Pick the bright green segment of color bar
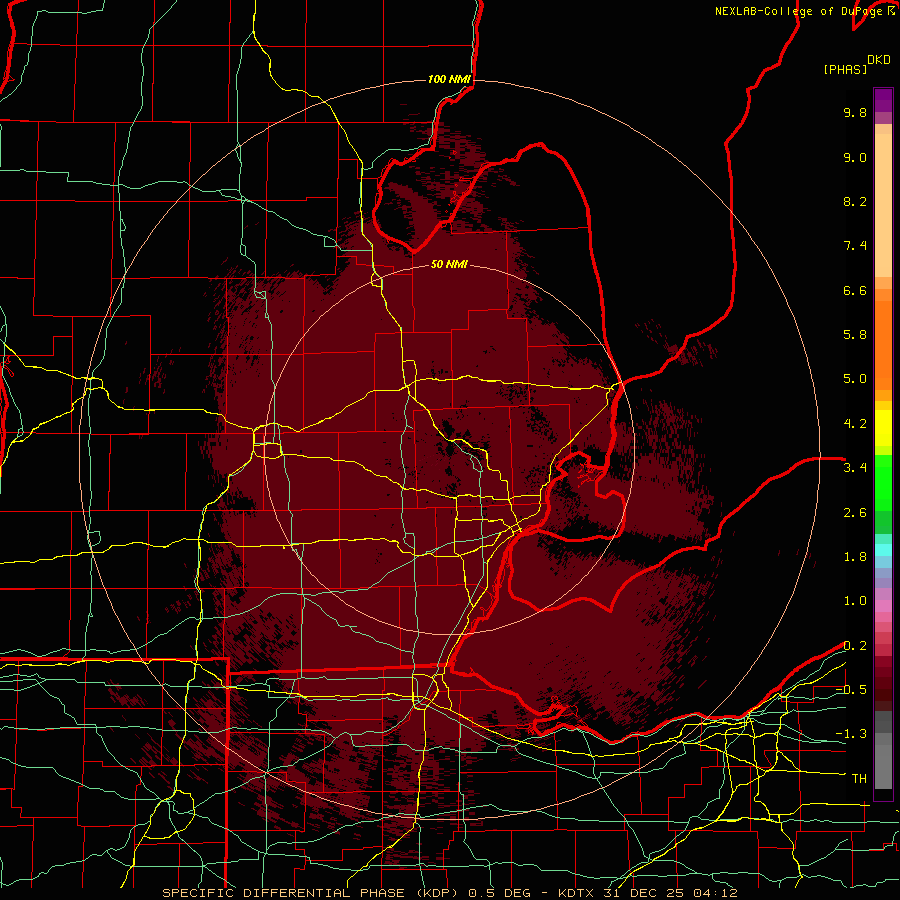The width and height of the screenshot is (900, 900). [883, 483]
